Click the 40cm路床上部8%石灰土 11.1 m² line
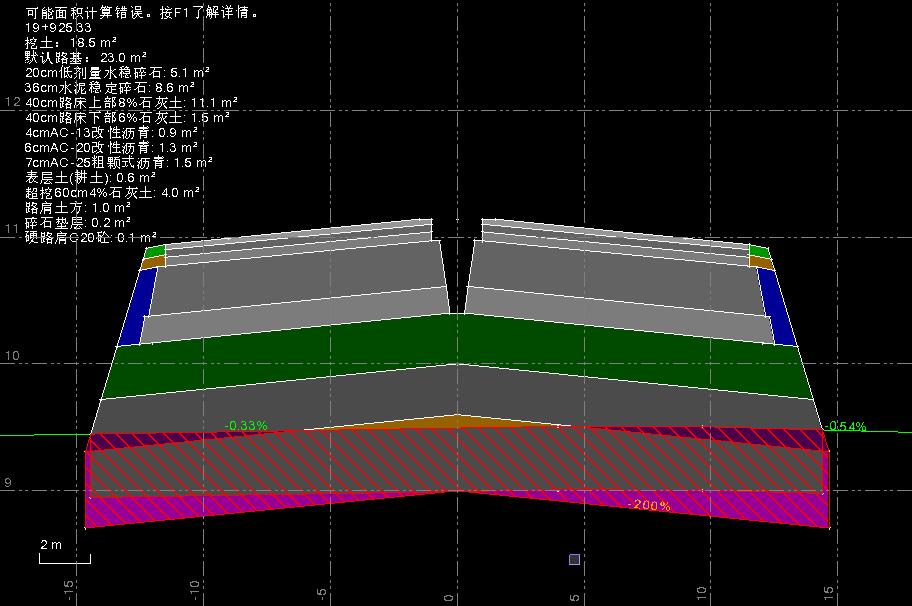 (x=131, y=103)
